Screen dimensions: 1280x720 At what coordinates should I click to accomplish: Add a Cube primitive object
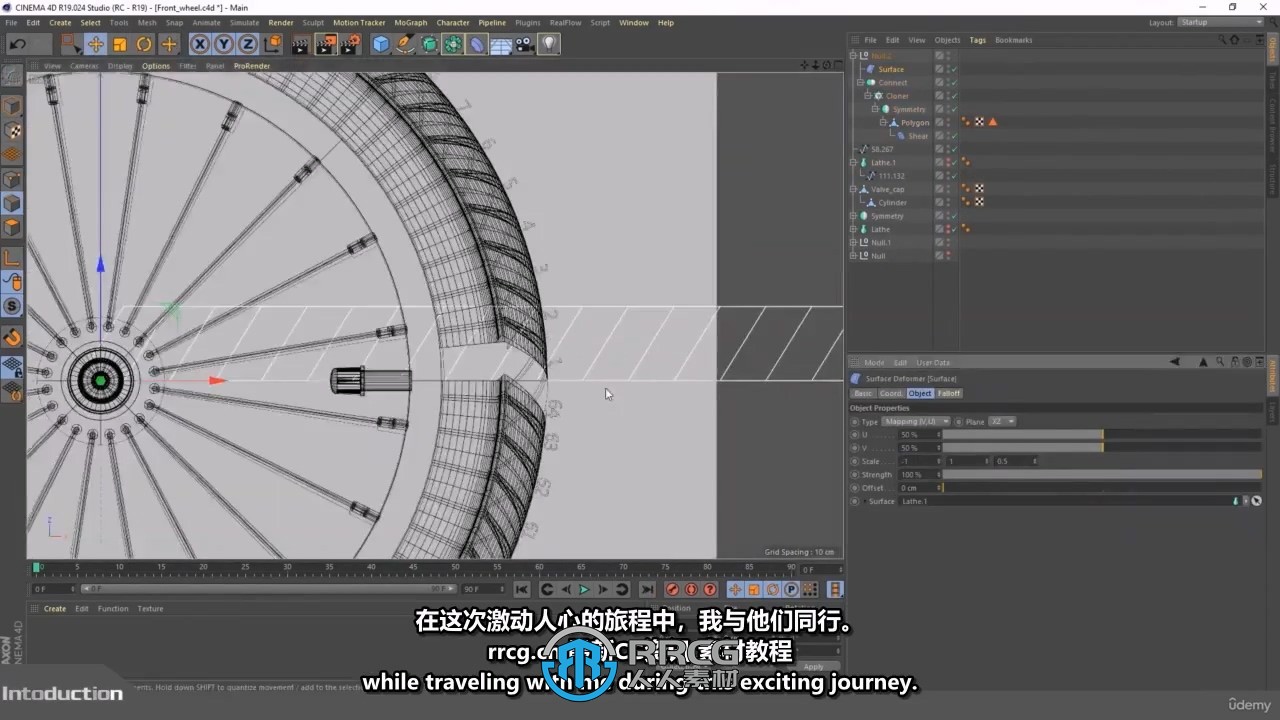tap(381, 44)
